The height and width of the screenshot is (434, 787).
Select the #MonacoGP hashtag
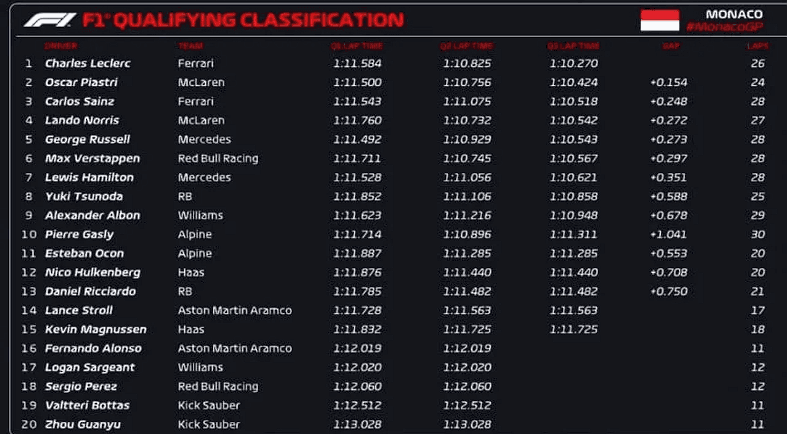point(725,27)
